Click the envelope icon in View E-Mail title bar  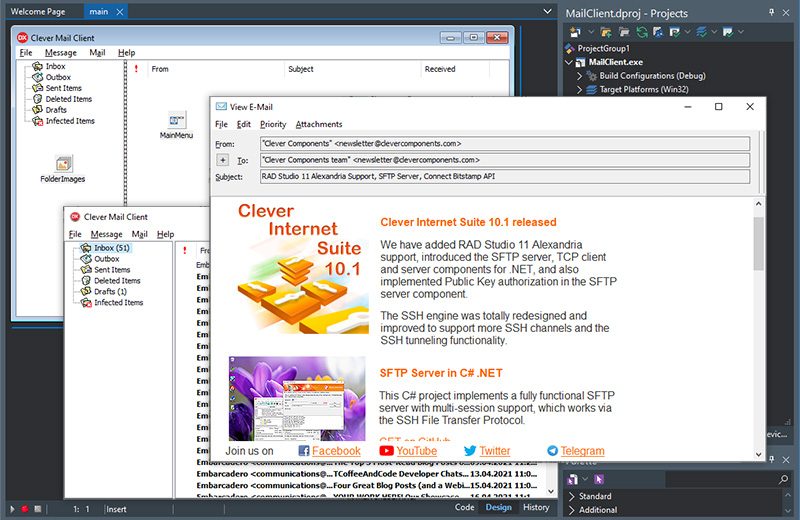(221, 107)
